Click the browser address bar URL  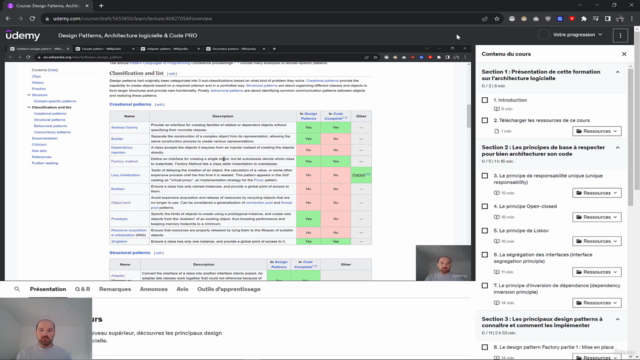click(133, 19)
